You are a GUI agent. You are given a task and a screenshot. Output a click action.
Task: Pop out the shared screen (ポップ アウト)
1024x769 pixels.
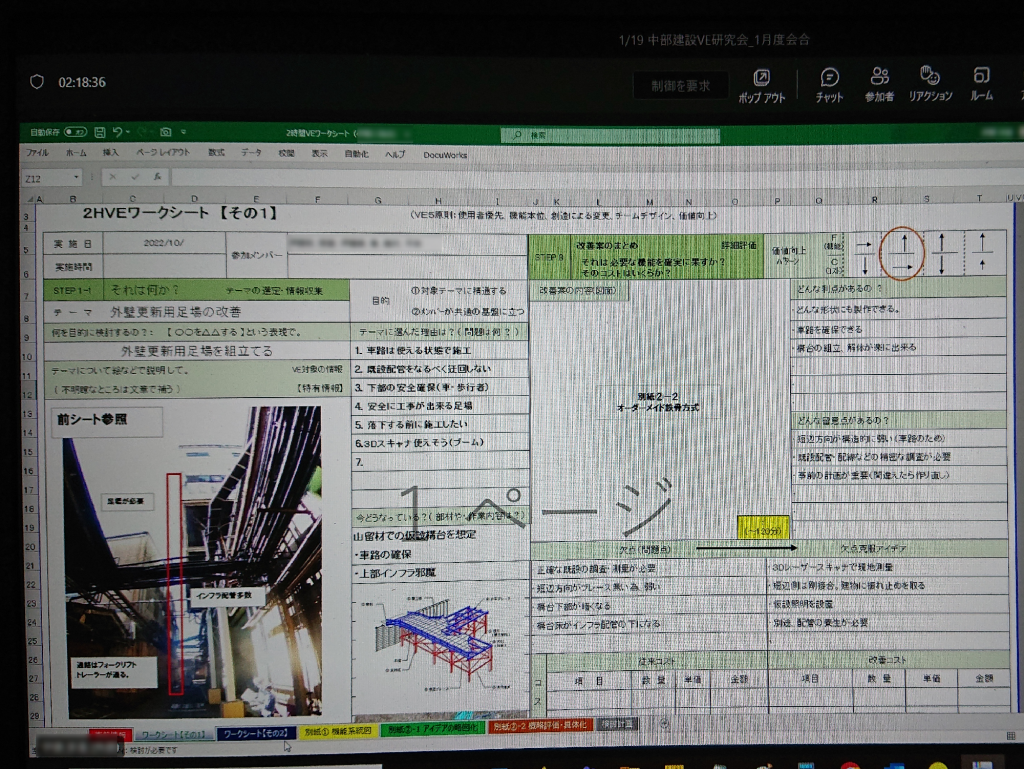coord(761,86)
